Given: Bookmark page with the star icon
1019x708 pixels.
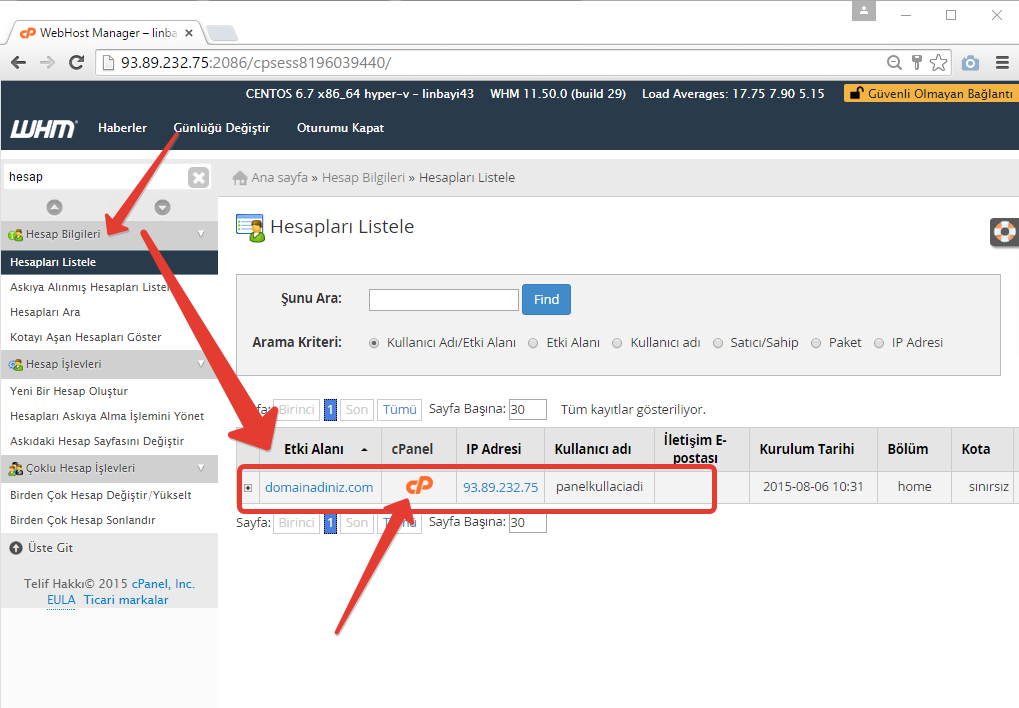Looking at the screenshot, I should coord(938,63).
